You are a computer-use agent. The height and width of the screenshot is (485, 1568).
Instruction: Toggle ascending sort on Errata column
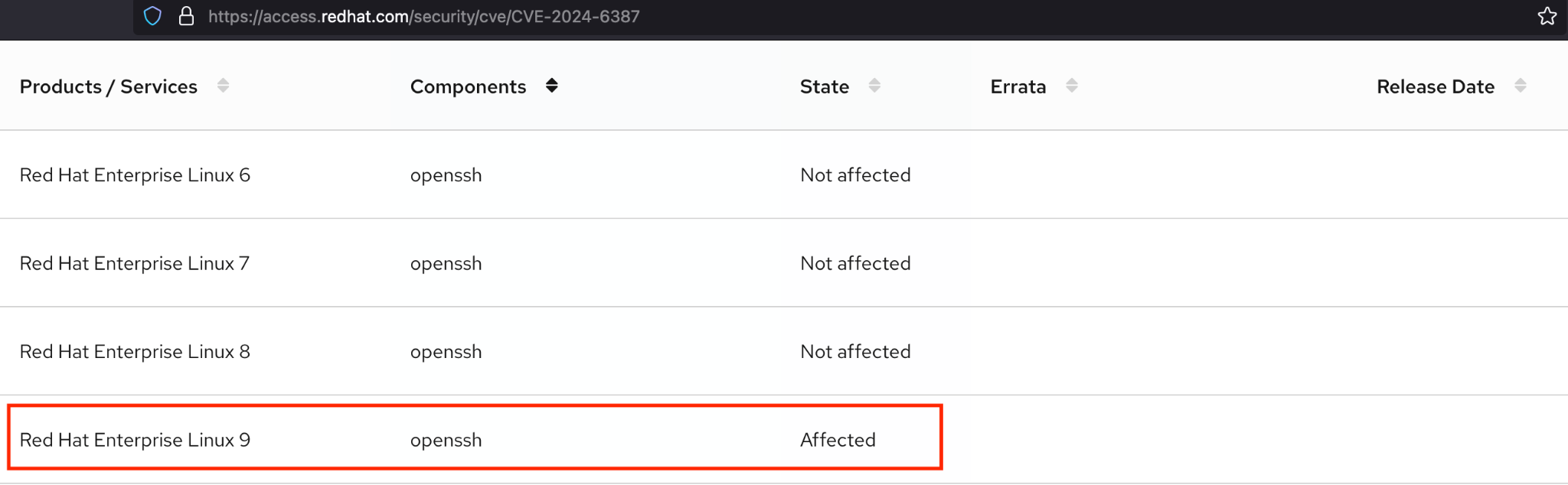(x=1072, y=86)
